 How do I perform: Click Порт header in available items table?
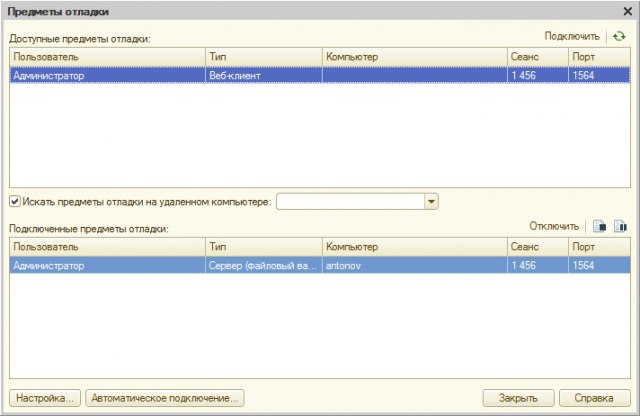point(599,57)
